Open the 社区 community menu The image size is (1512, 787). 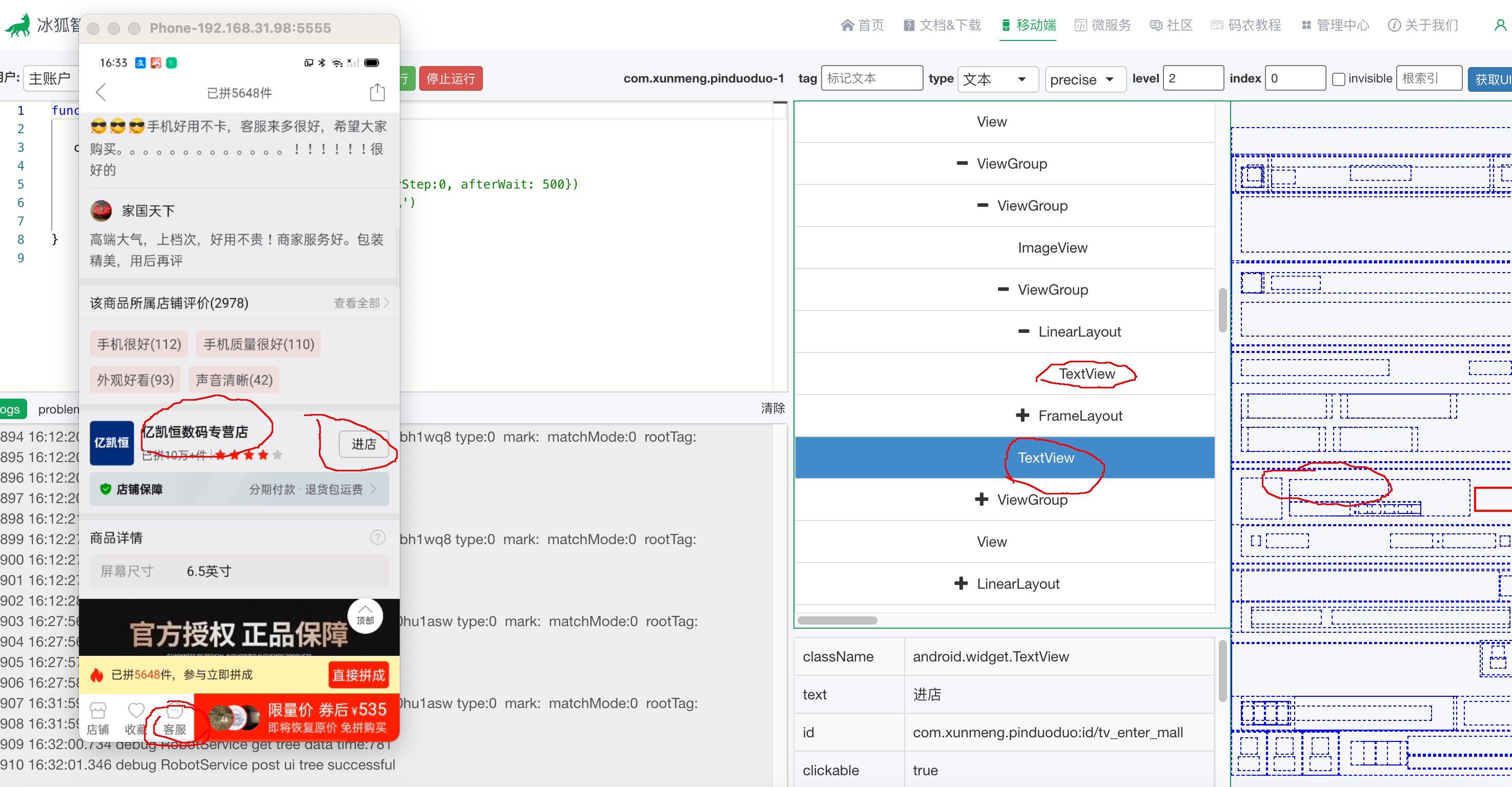point(1172,25)
